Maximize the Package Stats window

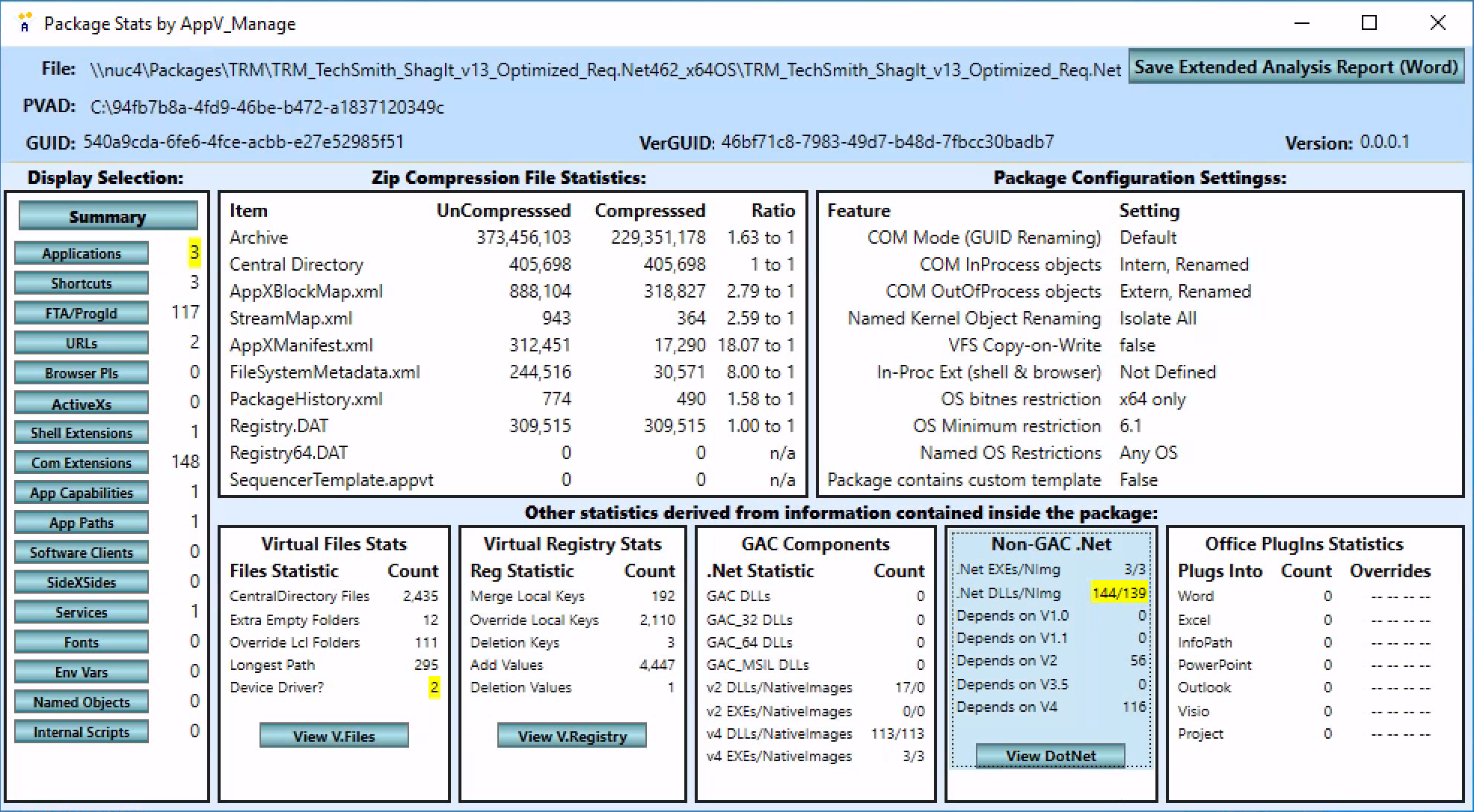(1369, 22)
